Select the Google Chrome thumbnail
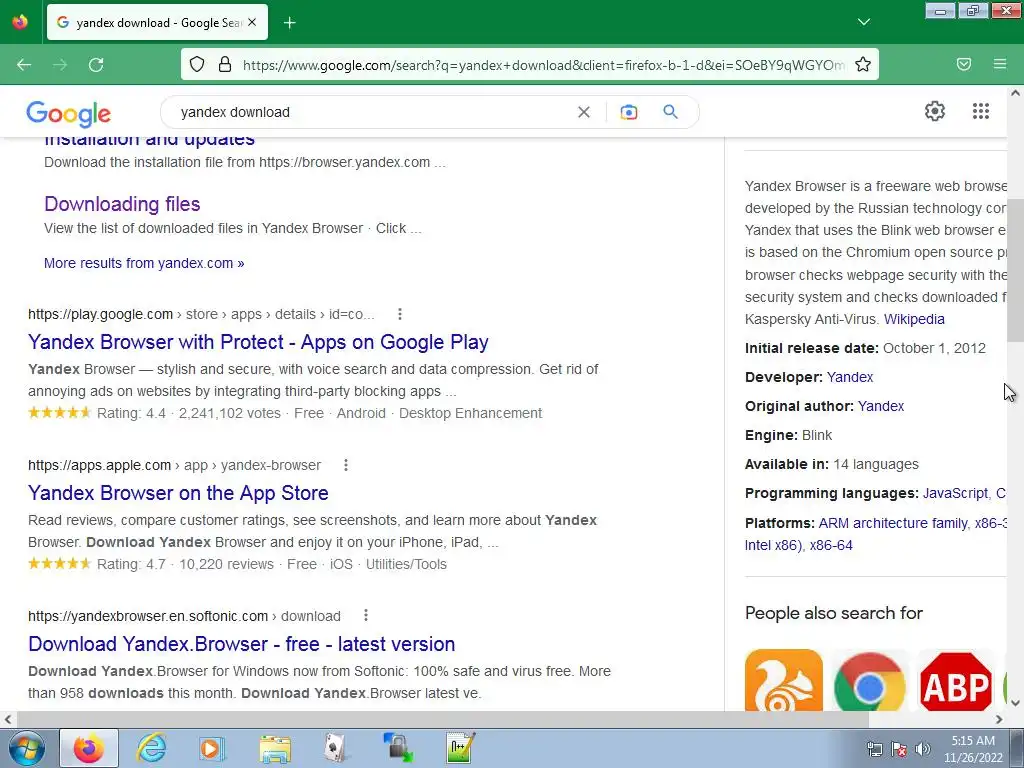1024x768 pixels. point(869,680)
